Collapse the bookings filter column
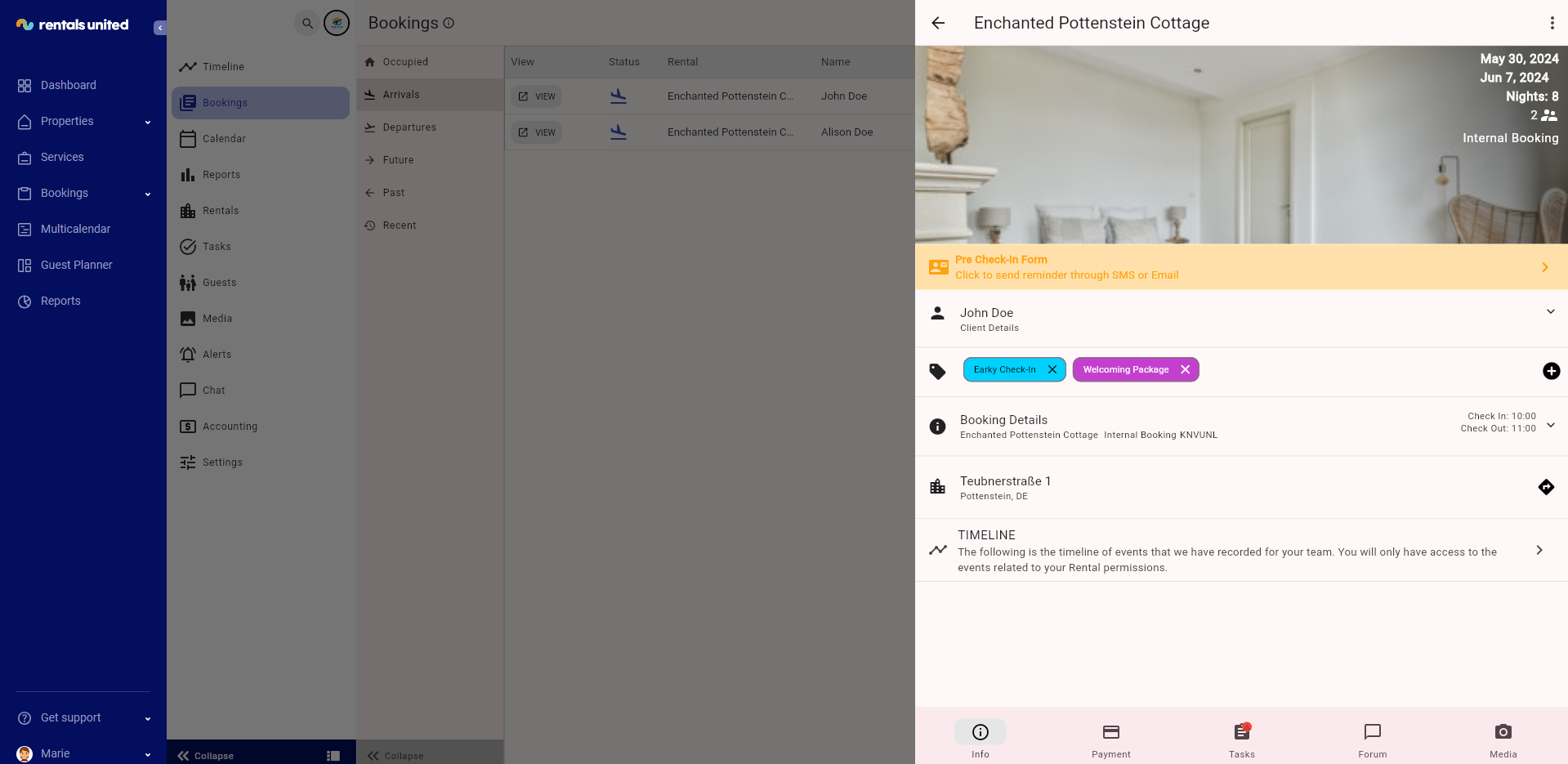This screenshot has height=764, width=1568. point(396,756)
